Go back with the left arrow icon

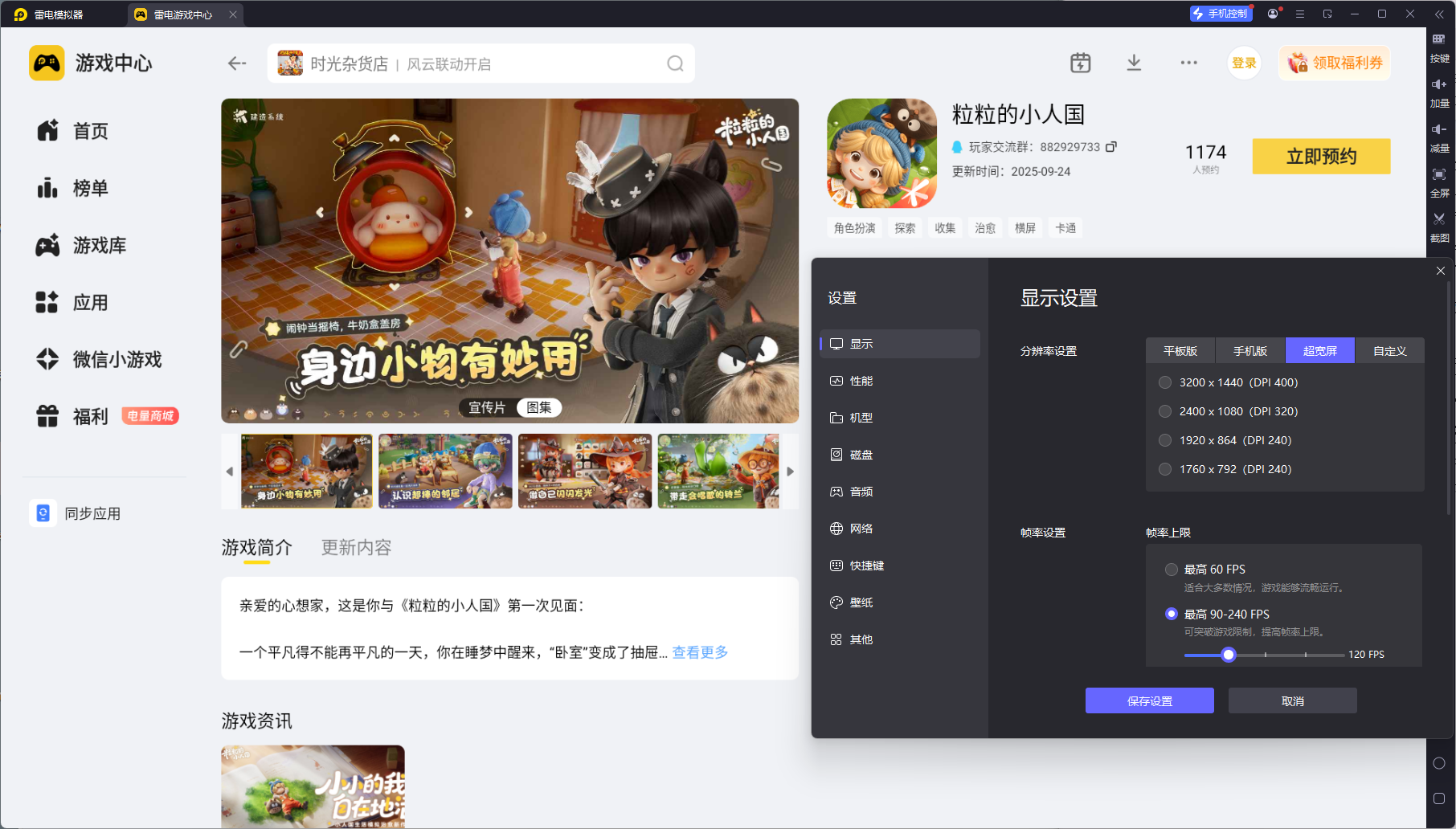pyautogui.click(x=237, y=63)
